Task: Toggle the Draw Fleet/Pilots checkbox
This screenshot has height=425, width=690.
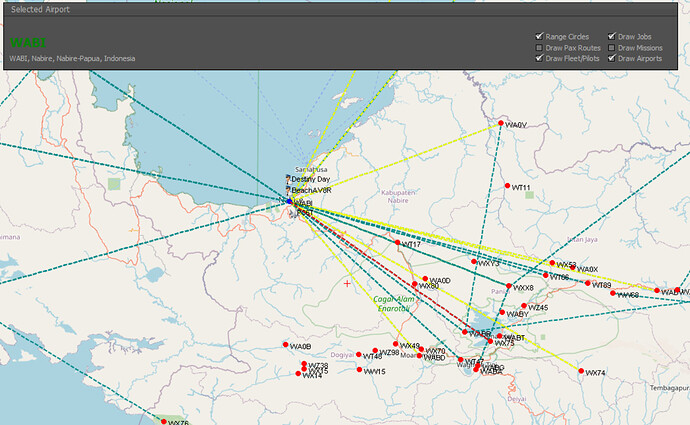Action: [539, 58]
